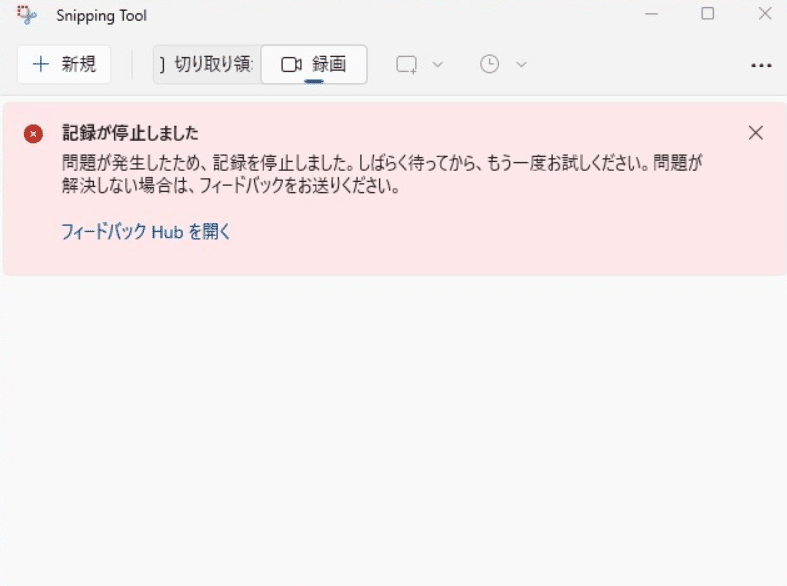
Task: Click the red error icon in banner
Action: (x=33, y=134)
